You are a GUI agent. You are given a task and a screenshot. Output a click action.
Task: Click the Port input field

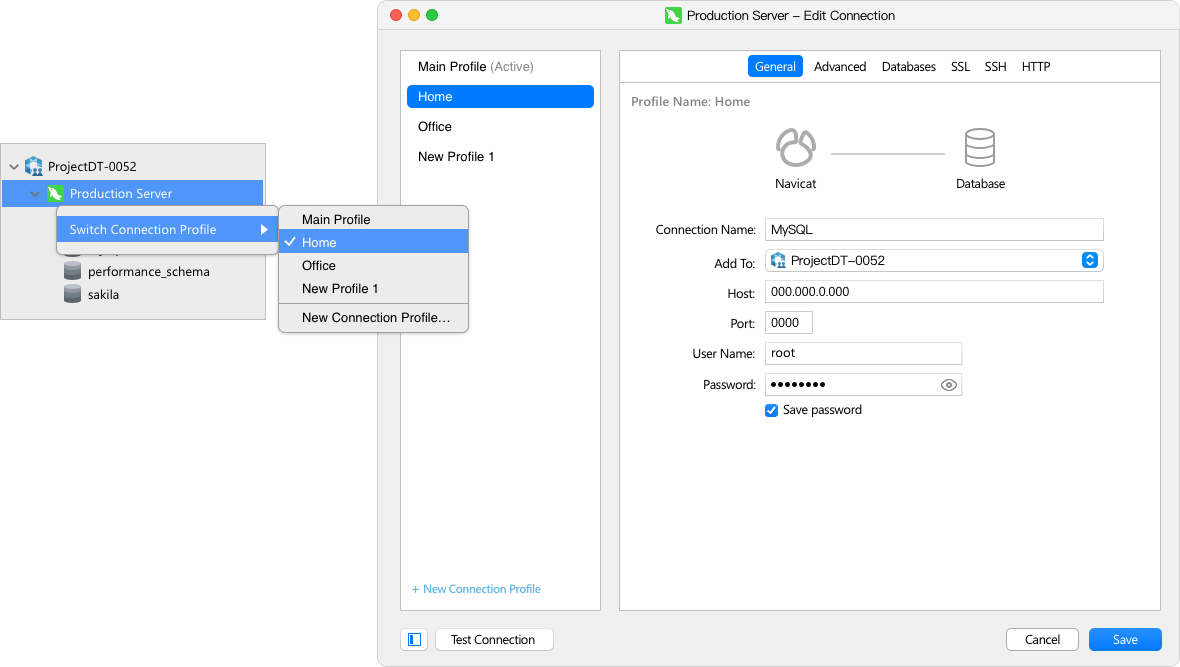(789, 323)
